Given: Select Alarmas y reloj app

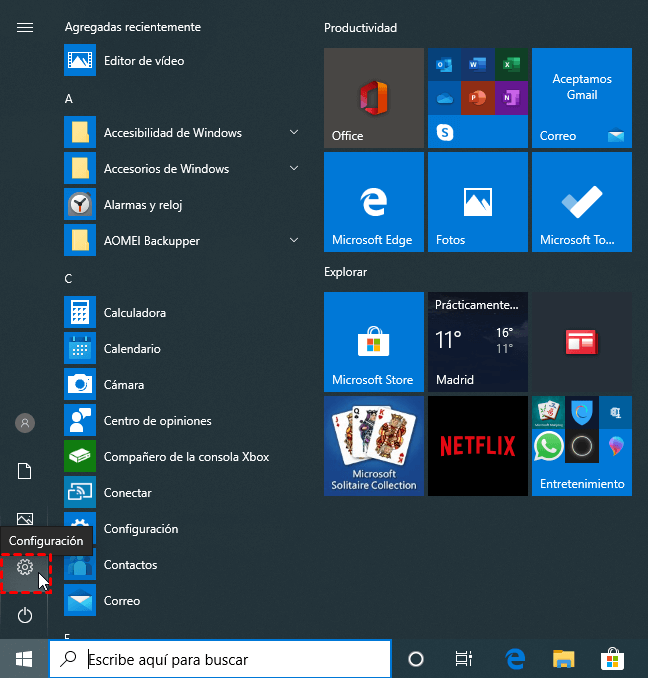Looking at the screenshot, I should pos(142,205).
